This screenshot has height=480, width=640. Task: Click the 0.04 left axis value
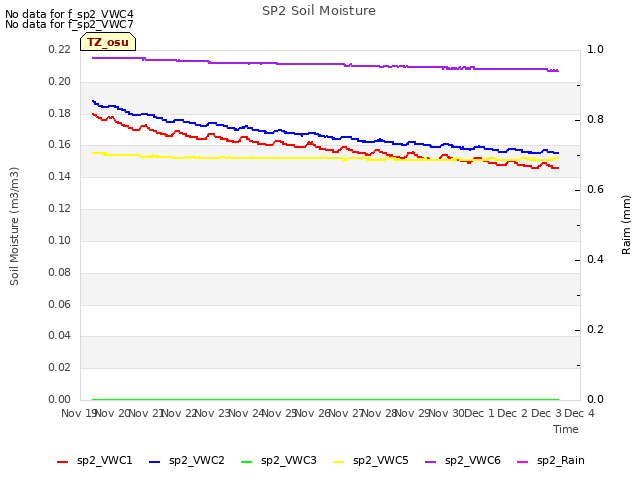point(60,336)
